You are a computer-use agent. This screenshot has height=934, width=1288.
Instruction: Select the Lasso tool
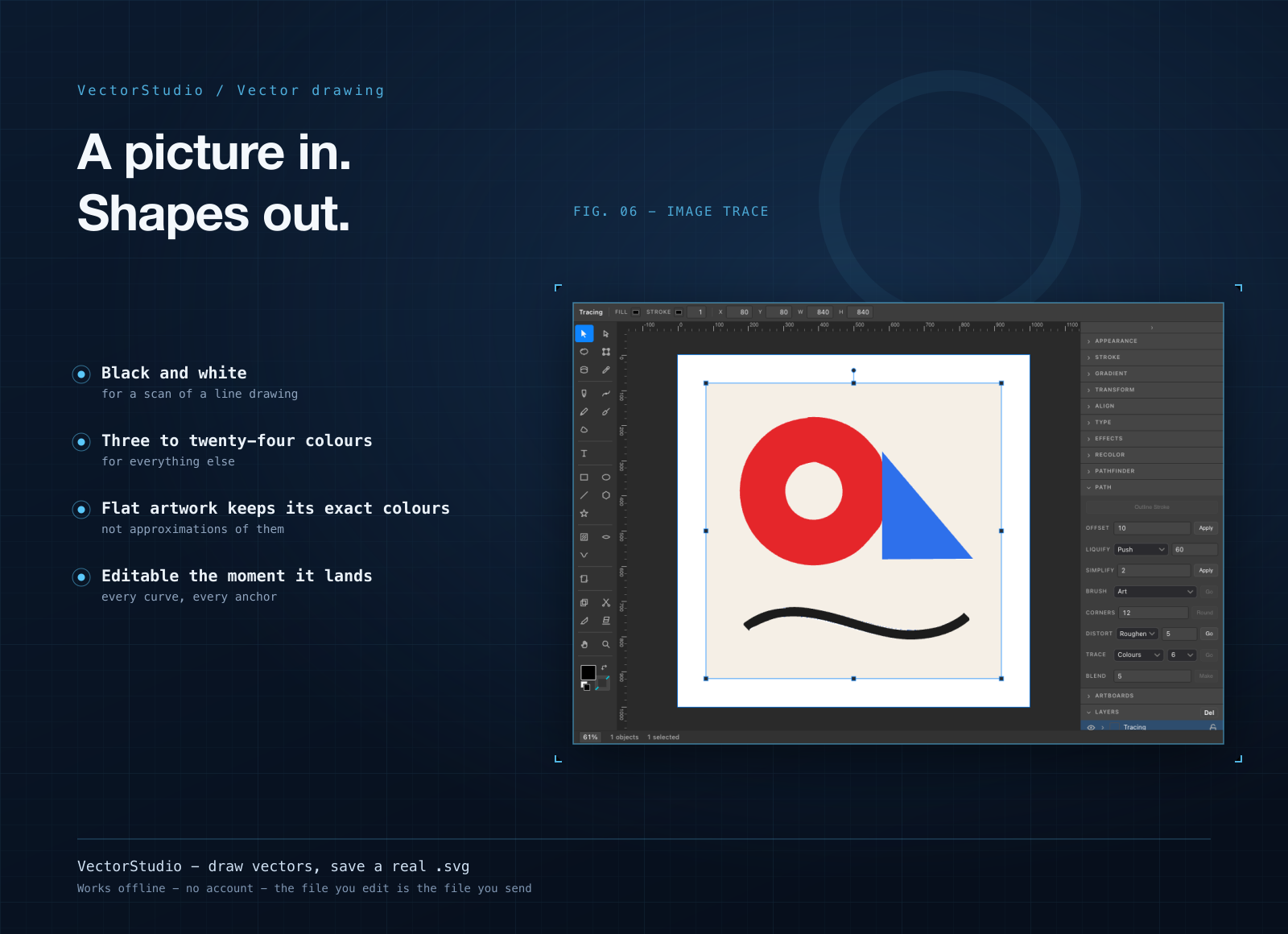pyautogui.click(x=584, y=352)
